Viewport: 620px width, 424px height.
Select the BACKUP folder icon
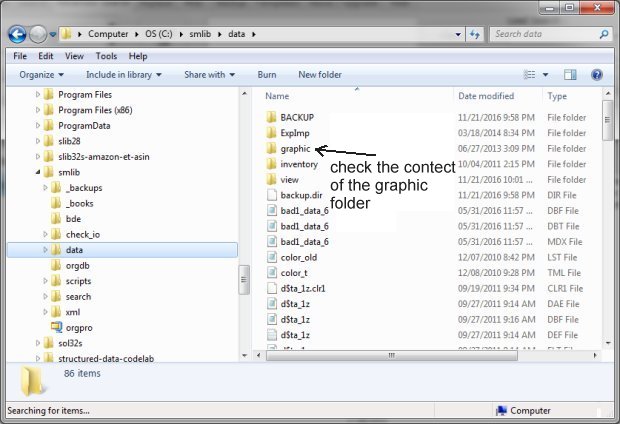pyautogui.click(x=271, y=117)
